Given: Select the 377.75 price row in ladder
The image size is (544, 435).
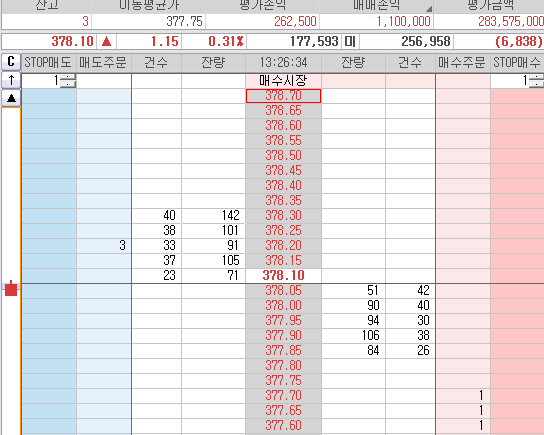Looking at the screenshot, I should (x=283, y=381).
